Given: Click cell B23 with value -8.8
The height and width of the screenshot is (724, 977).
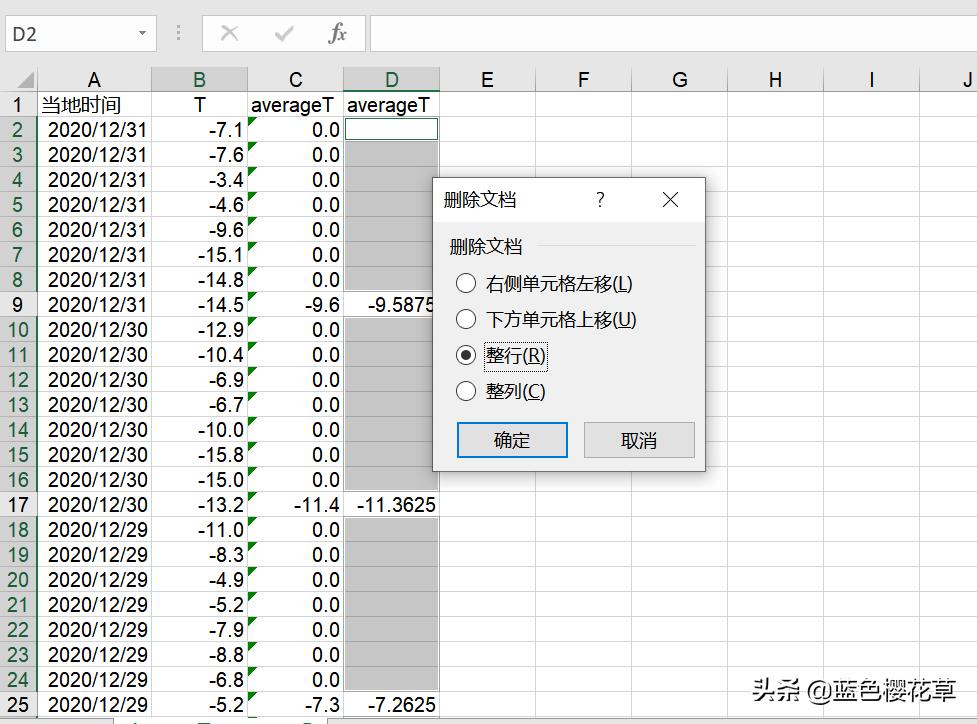Looking at the screenshot, I should click(x=199, y=655).
